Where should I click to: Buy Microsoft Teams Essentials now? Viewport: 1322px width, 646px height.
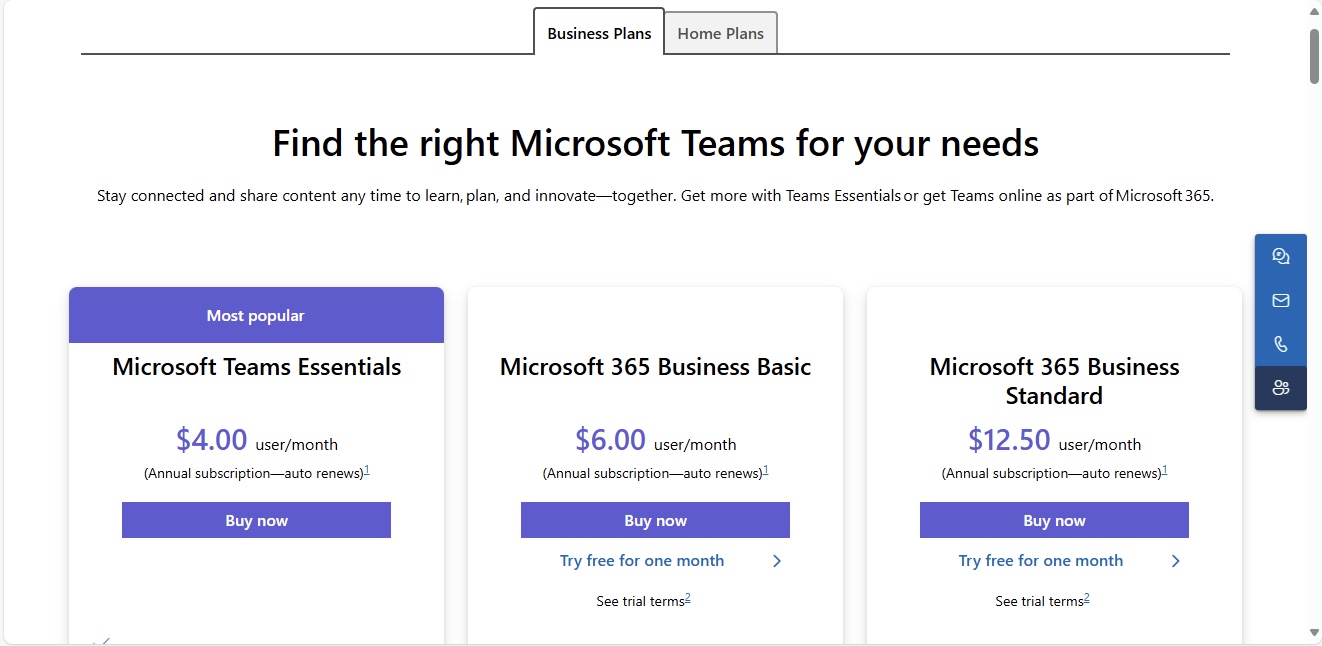[x=256, y=520]
